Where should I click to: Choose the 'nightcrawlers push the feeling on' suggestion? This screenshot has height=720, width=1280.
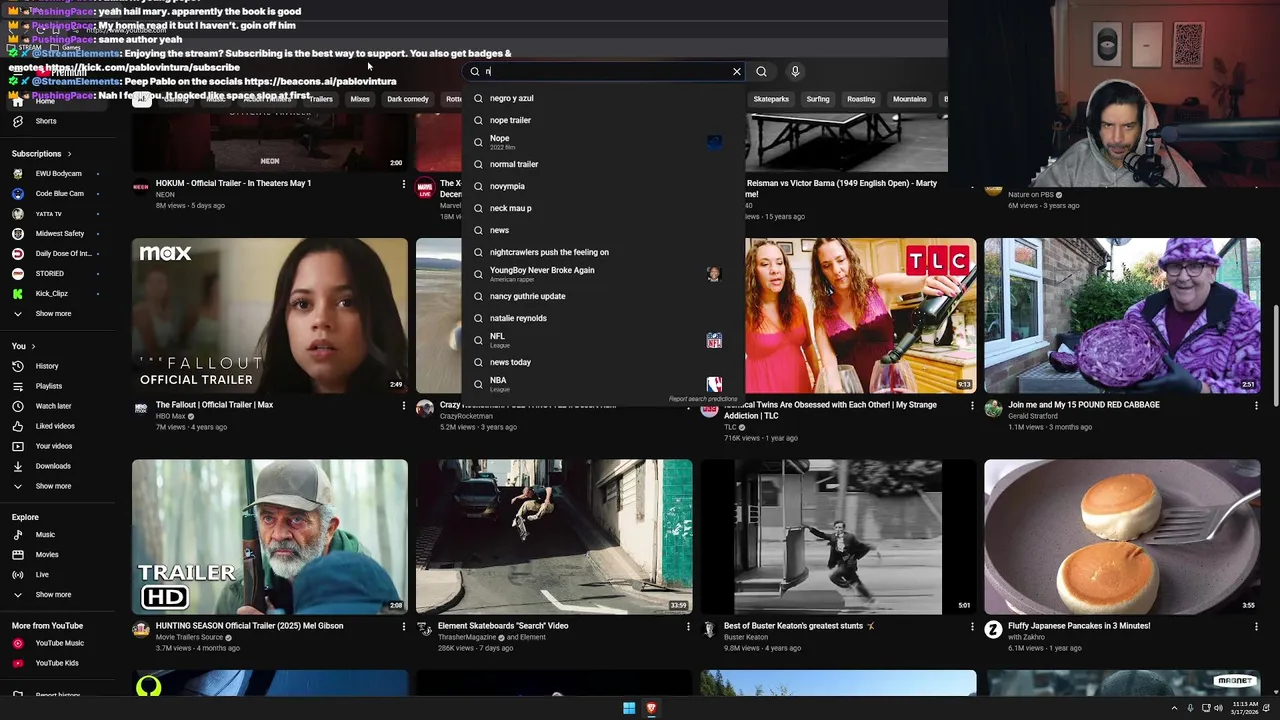click(x=603, y=252)
